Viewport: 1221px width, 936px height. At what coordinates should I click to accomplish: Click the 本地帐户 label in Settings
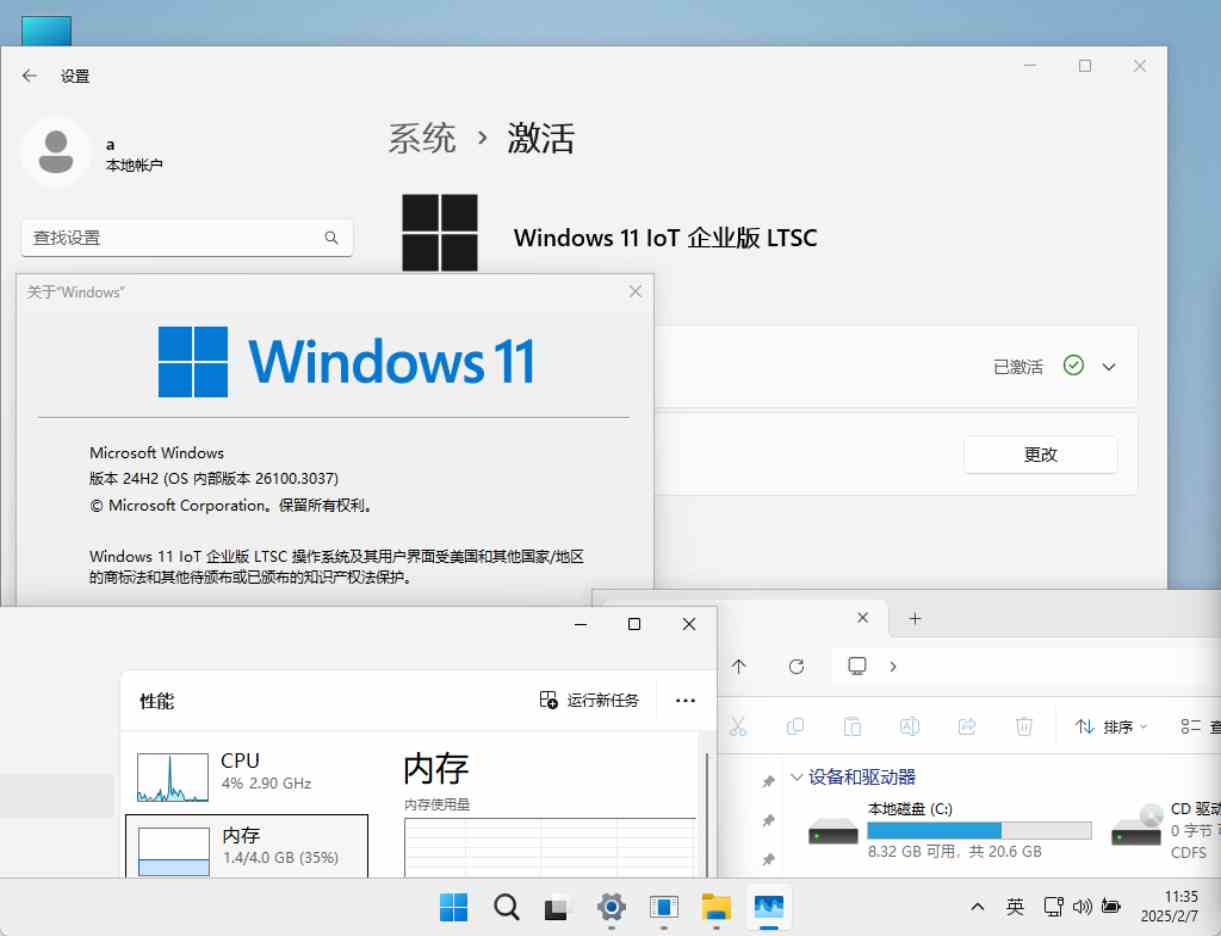[x=134, y=165]
